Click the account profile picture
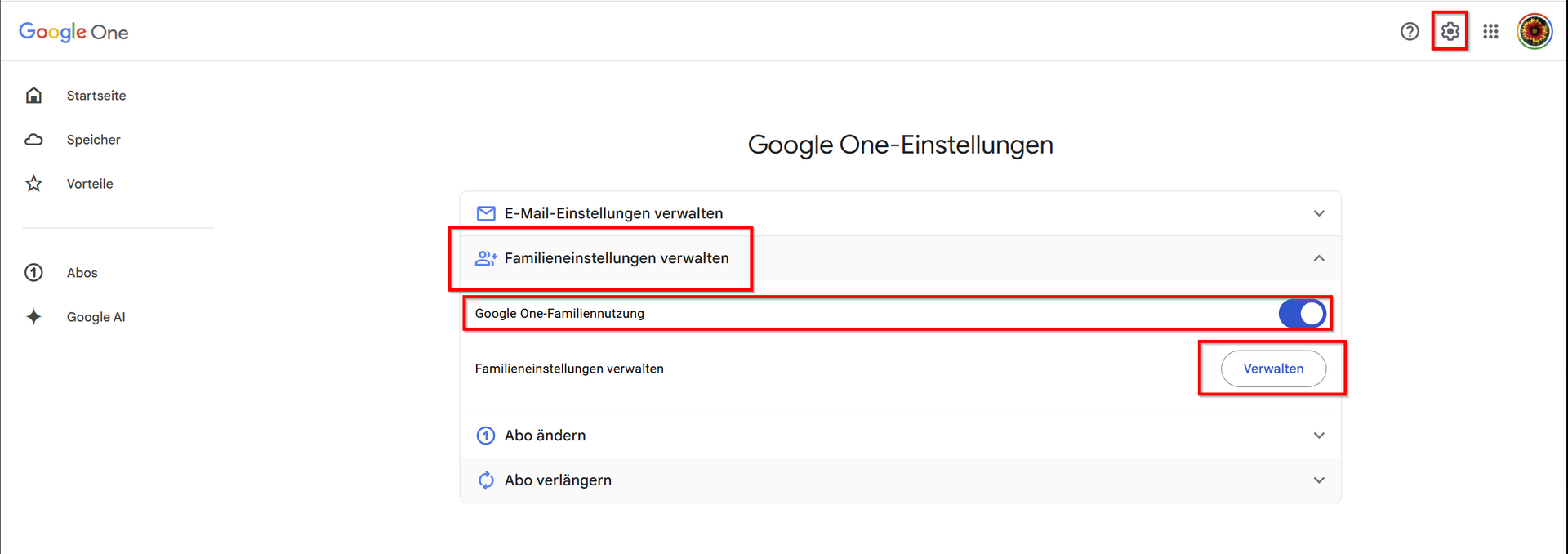The image size is (1568, 554). pos(1535,32)
